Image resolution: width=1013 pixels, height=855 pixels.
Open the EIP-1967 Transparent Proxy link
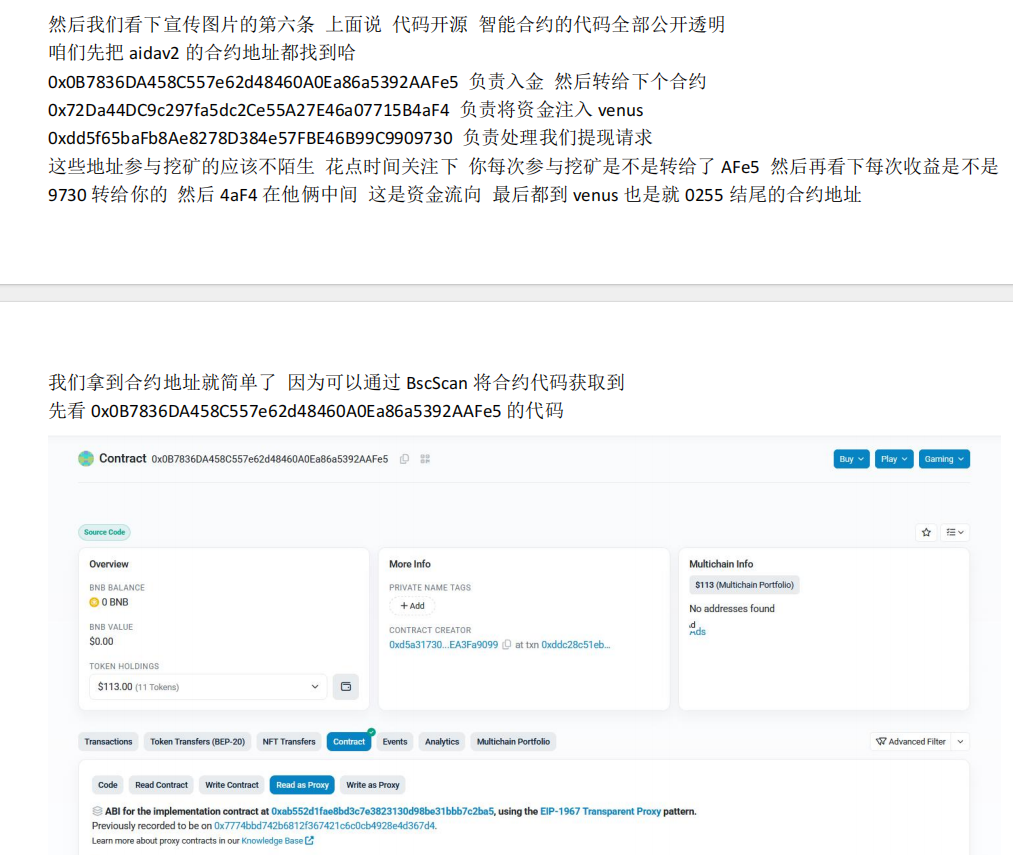[600, 812]
